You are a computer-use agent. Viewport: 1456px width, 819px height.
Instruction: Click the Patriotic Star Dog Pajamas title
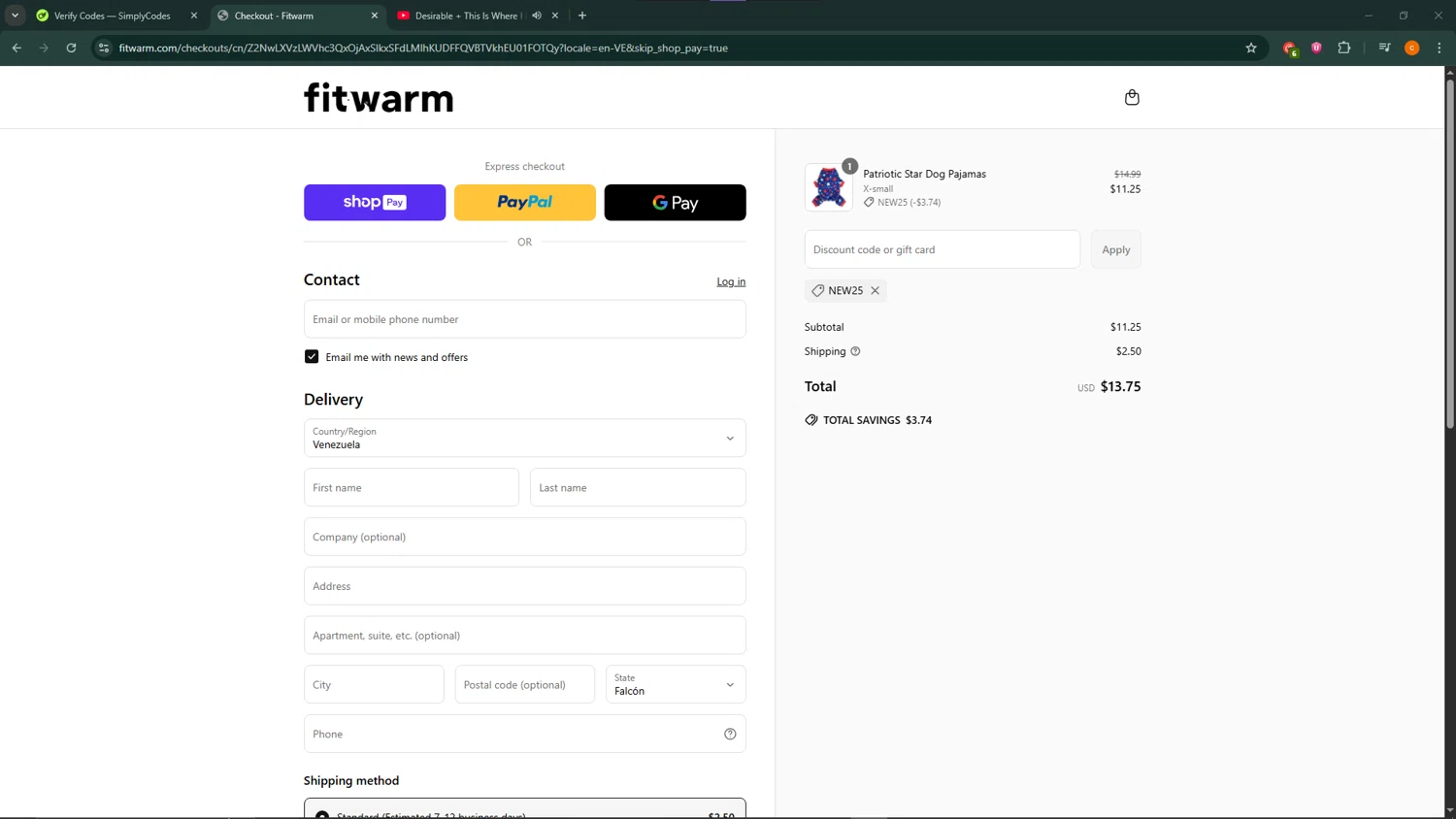click(924, 174)
